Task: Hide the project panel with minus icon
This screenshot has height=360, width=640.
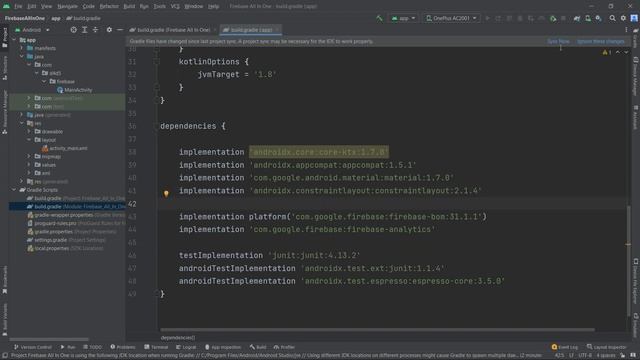Action: pos(120,30)
